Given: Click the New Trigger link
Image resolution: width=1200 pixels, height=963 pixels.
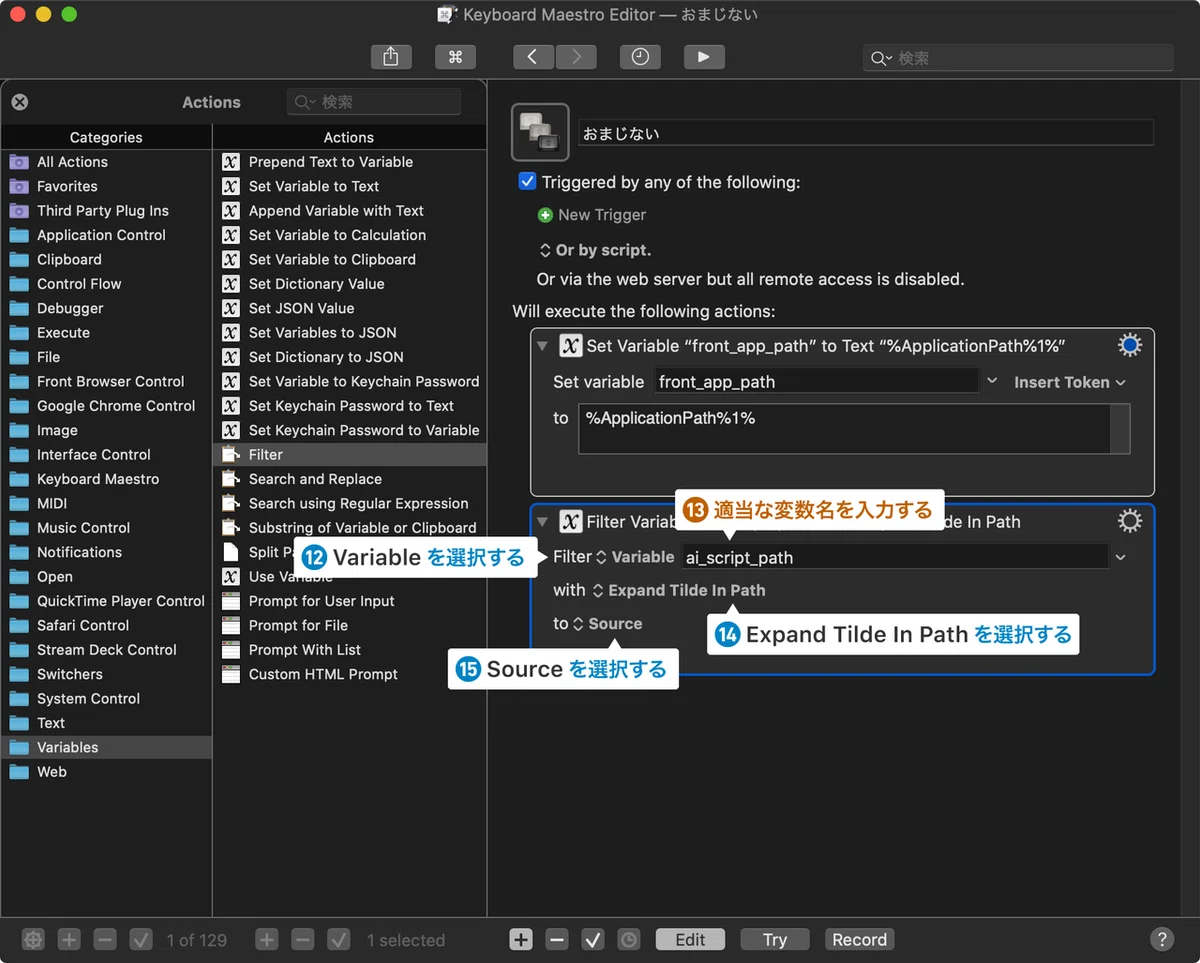Looking at the screenshot, I should tap(602, 215).
